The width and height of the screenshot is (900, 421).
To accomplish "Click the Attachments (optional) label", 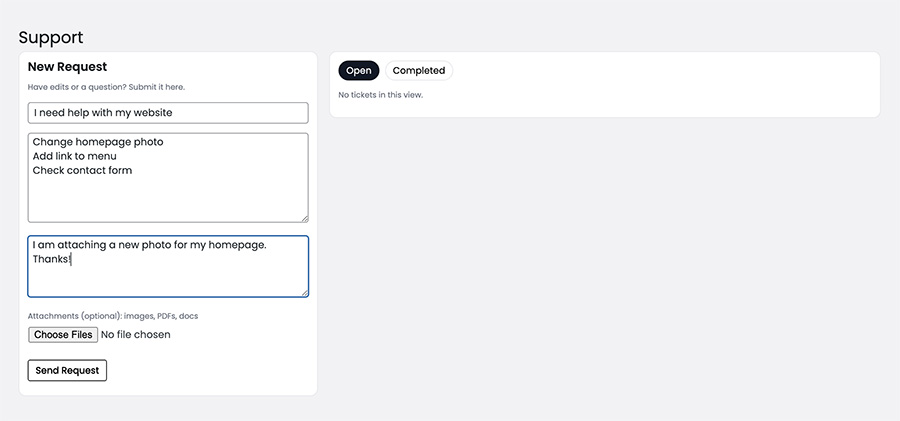I will click(113, 316).
